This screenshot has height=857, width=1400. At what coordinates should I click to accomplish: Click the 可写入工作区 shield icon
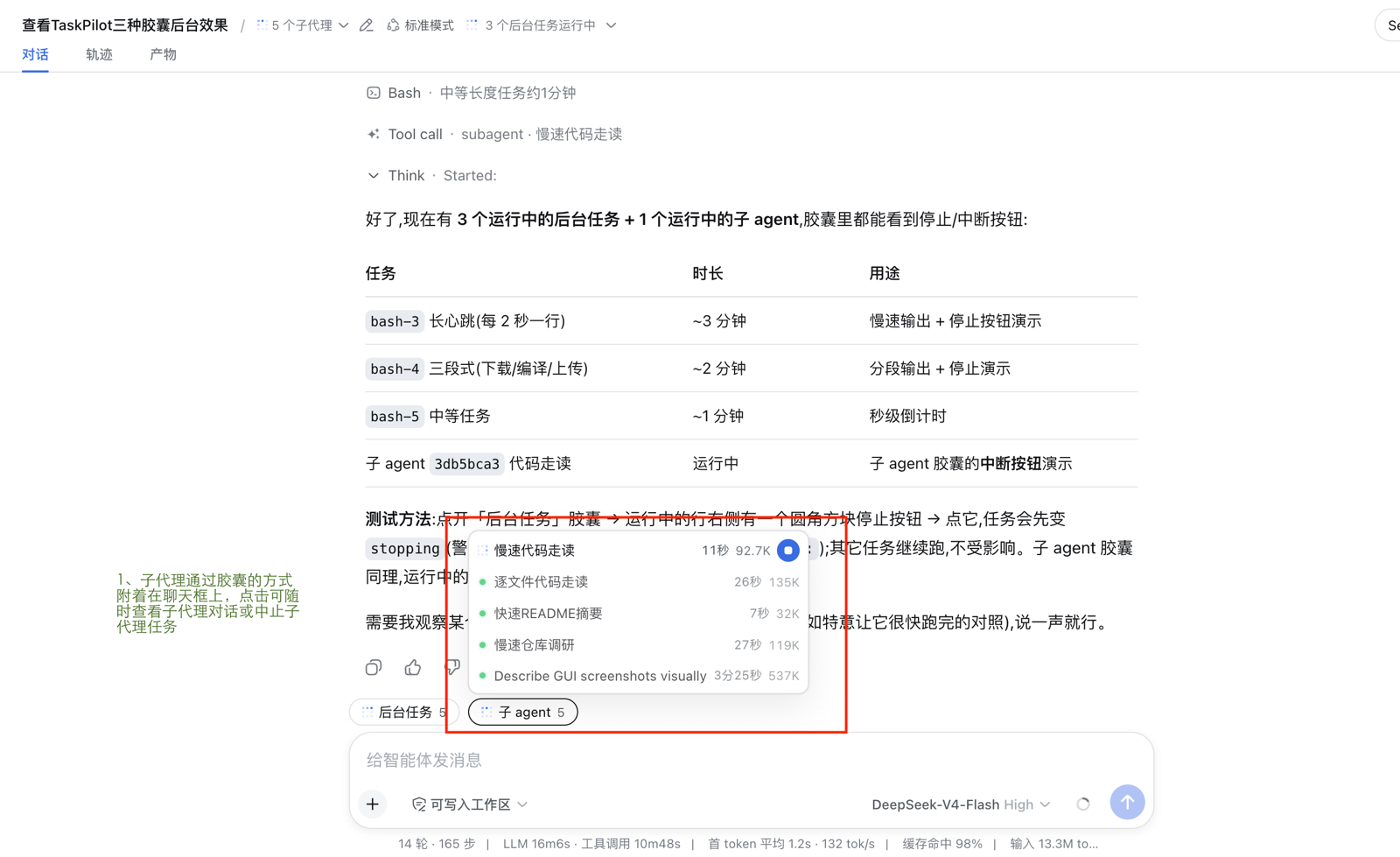click(x=419, y=804)
